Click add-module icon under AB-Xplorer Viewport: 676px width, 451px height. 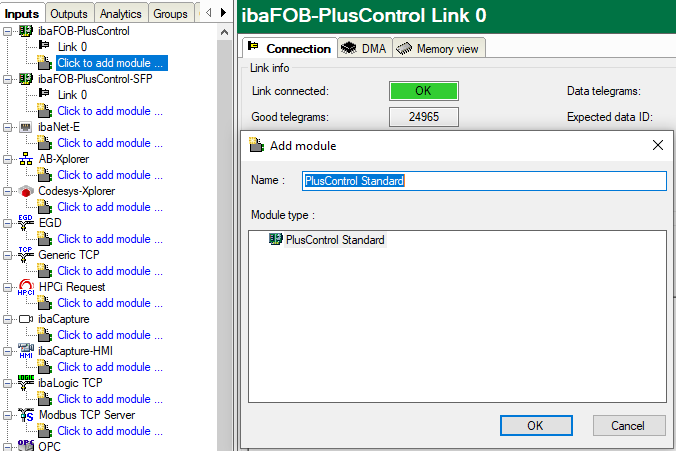(44, 175)
